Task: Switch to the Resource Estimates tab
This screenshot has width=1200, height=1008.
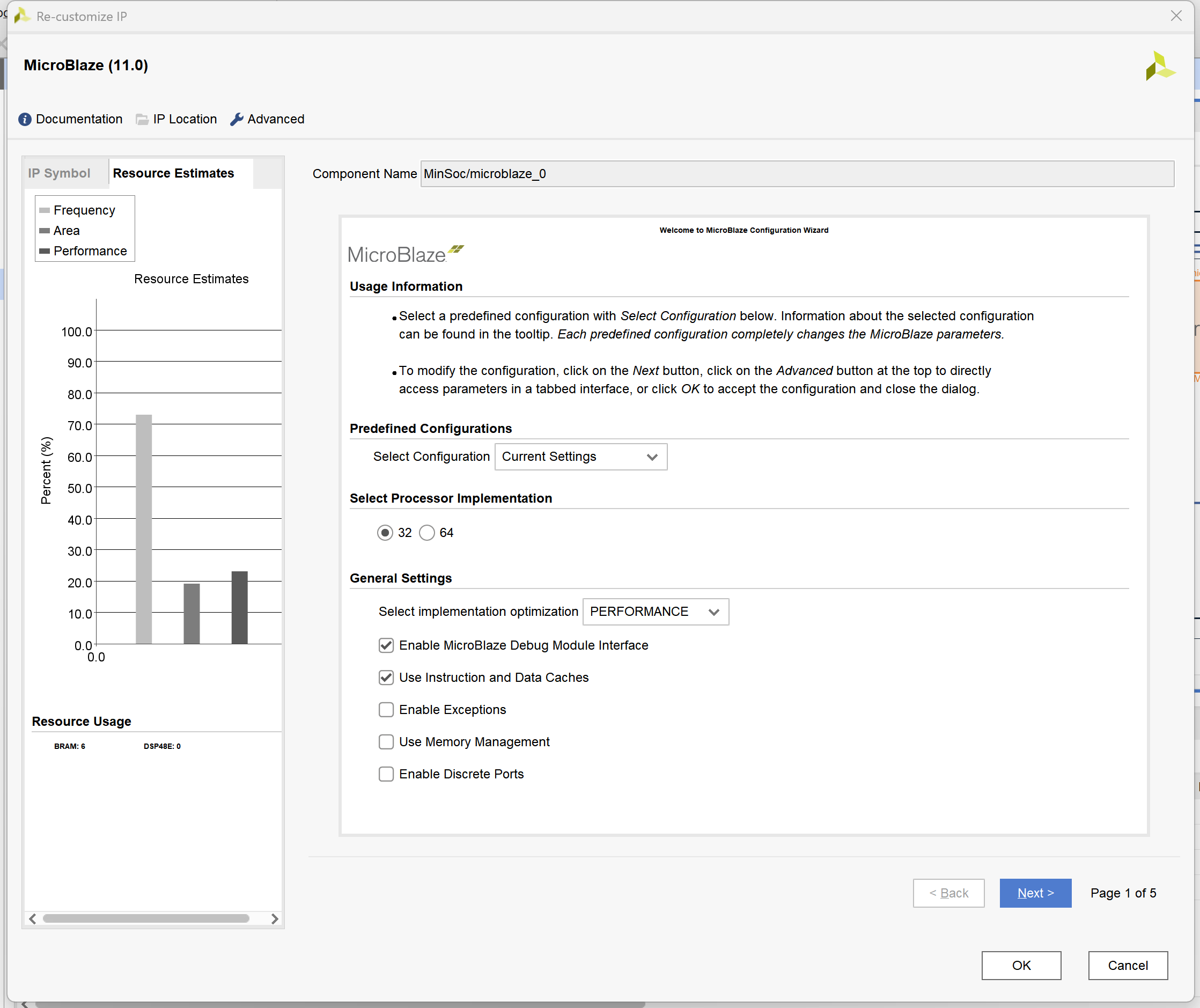Action: tap(174, 173)
